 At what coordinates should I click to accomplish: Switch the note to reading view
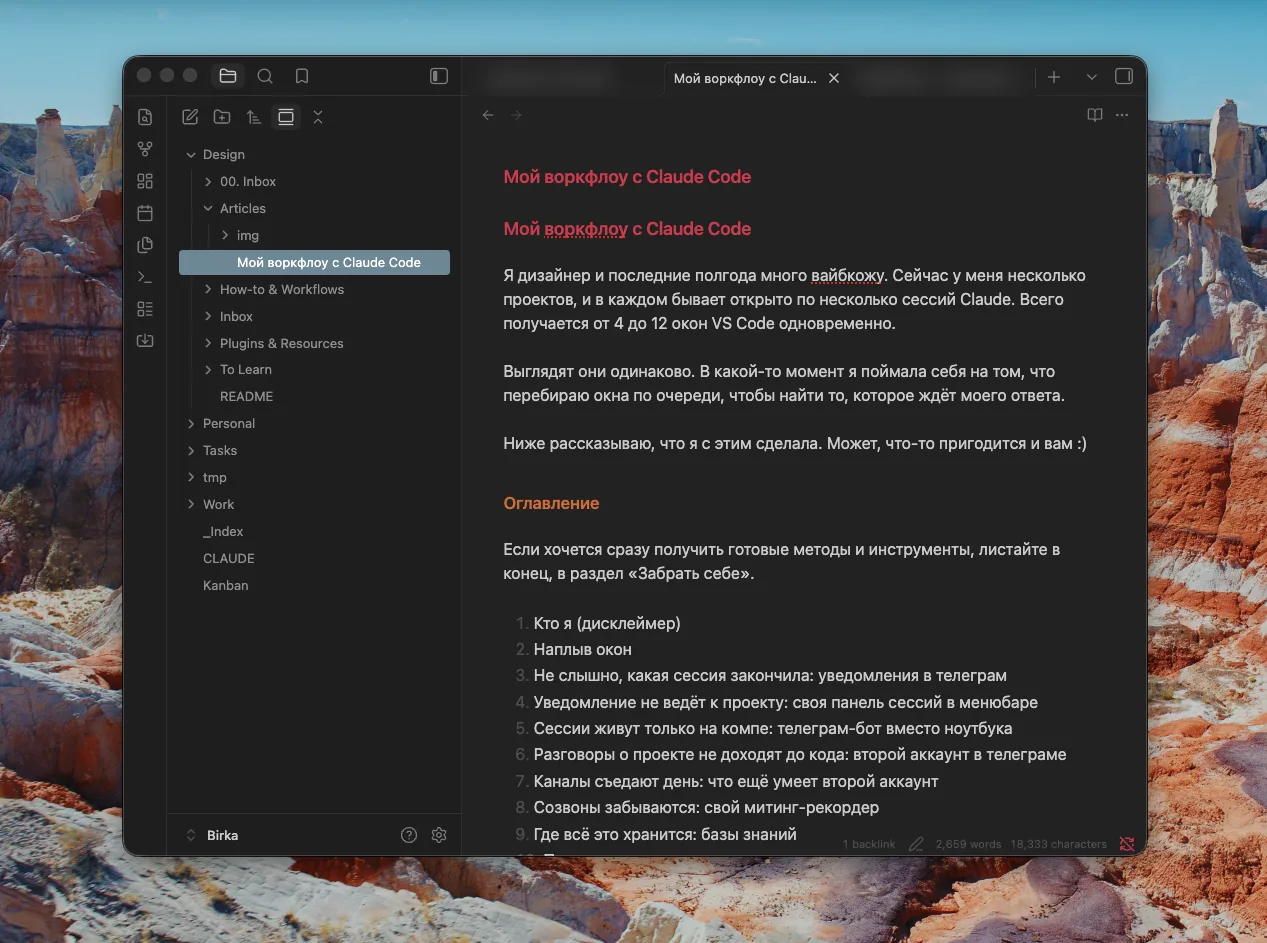point(1095,115)
